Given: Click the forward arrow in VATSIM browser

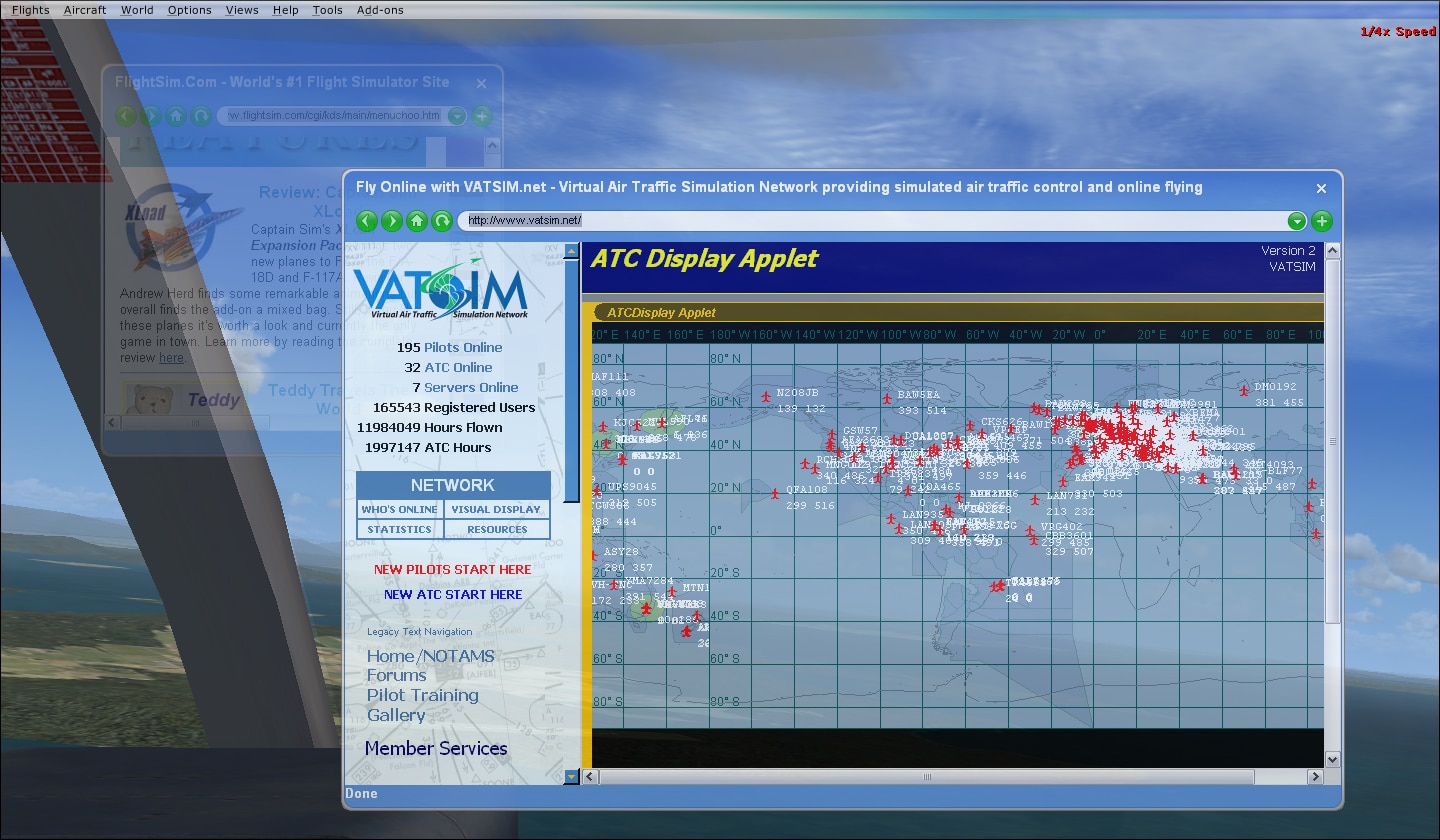Looking at the screenshot, I should click(392, 221).
